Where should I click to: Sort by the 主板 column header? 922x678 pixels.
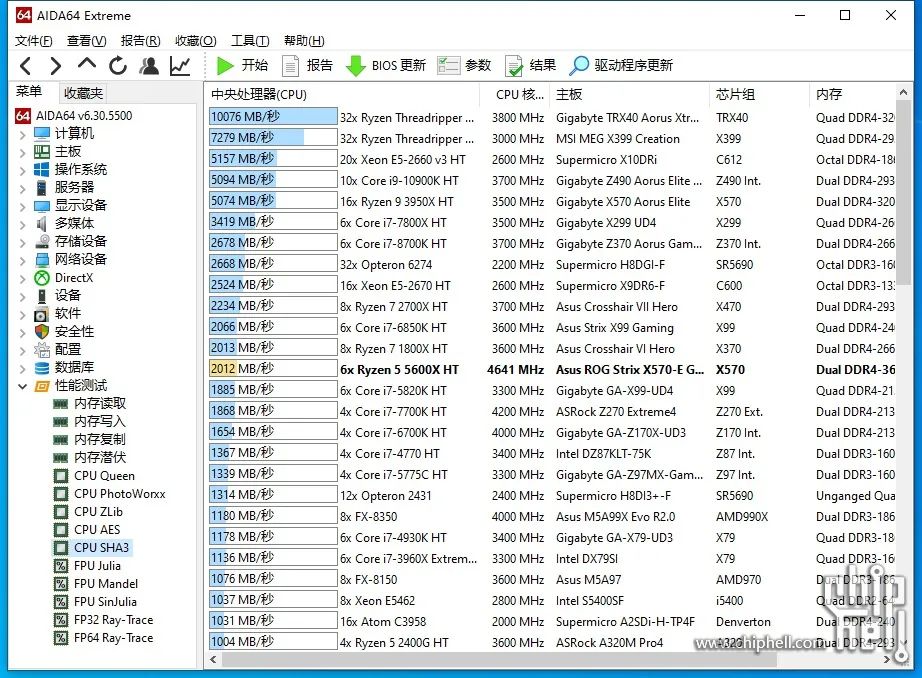coord(629,94)
